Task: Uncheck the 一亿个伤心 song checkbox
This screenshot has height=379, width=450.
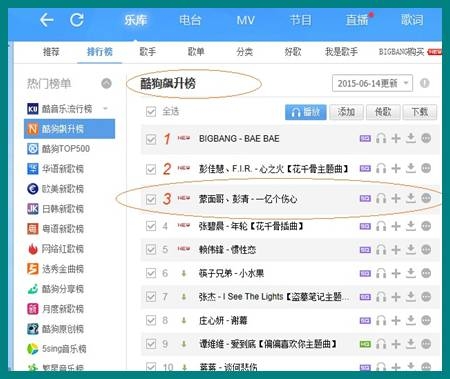Action: pyautogui.click(x=151, y=199)
